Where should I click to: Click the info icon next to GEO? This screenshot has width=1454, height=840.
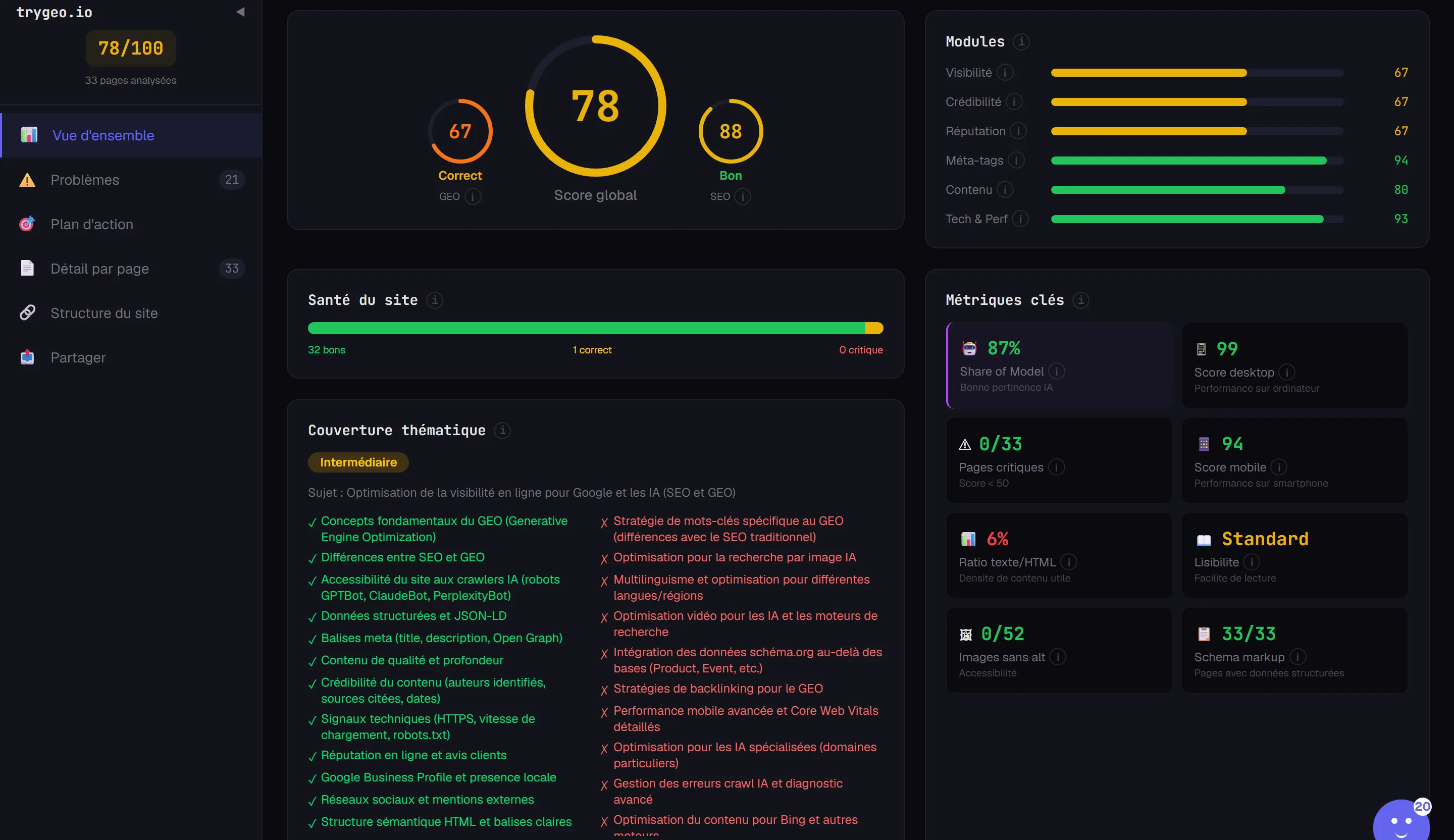[x=473, y=197]
